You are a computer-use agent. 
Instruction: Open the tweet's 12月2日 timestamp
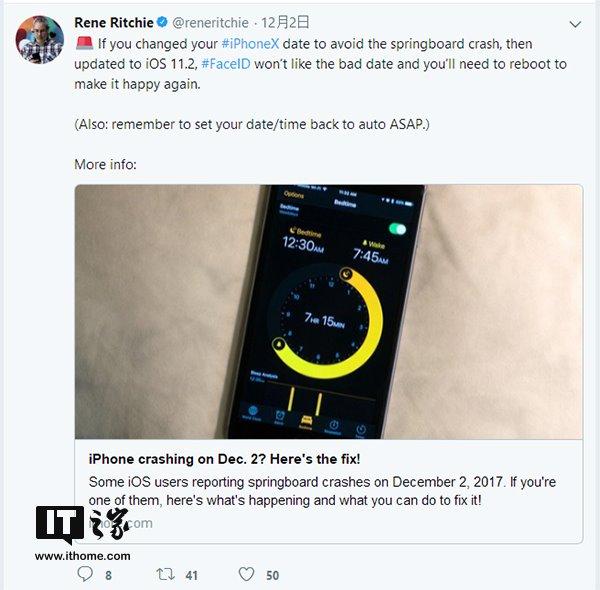285,22
